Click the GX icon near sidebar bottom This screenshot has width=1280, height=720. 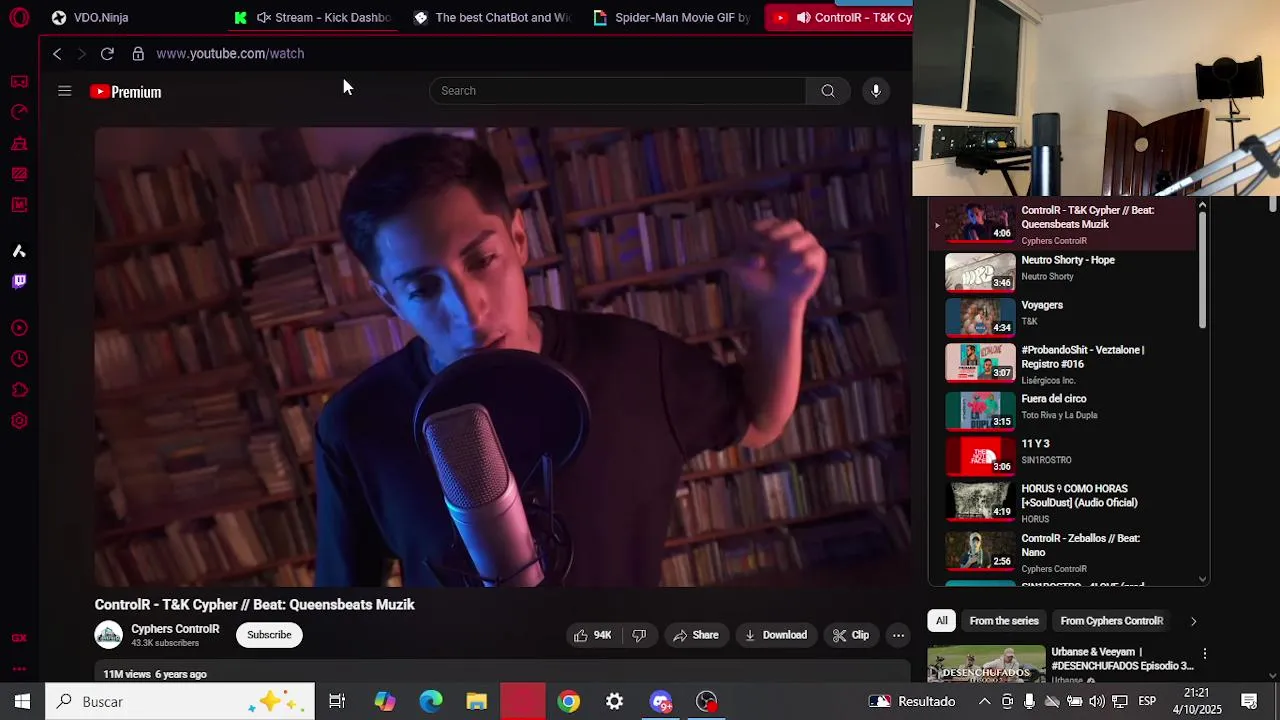click(x=19, y=638)
